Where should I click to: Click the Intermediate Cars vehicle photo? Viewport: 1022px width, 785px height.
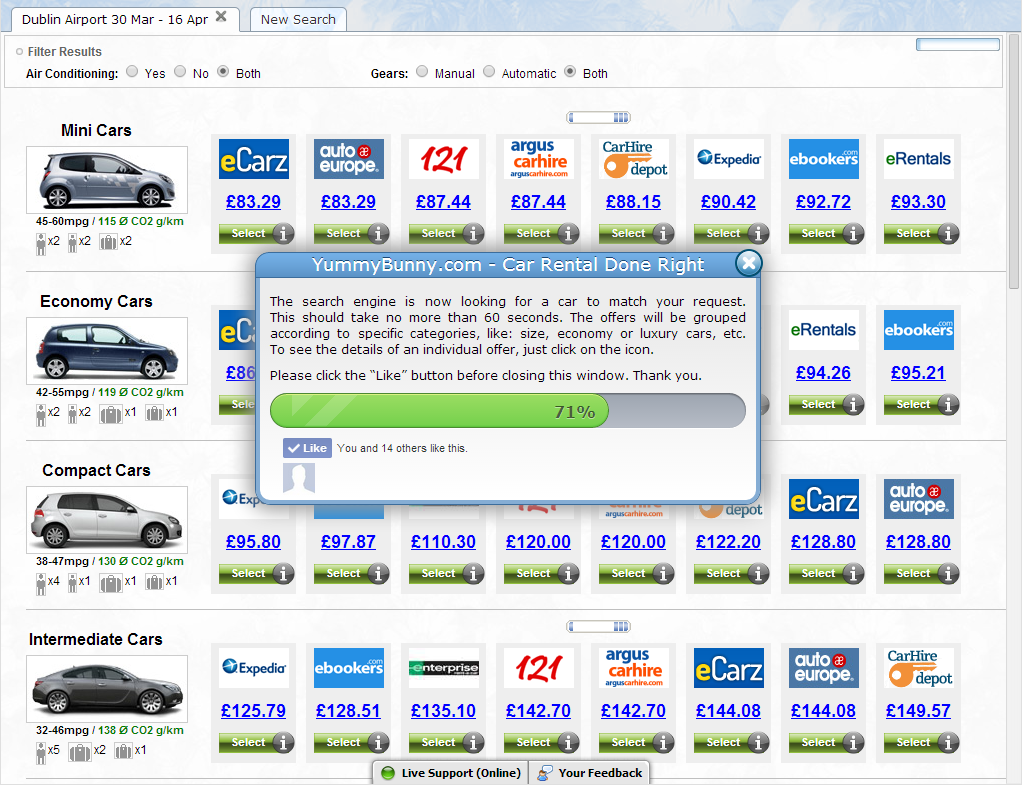[x=107, y=689]
